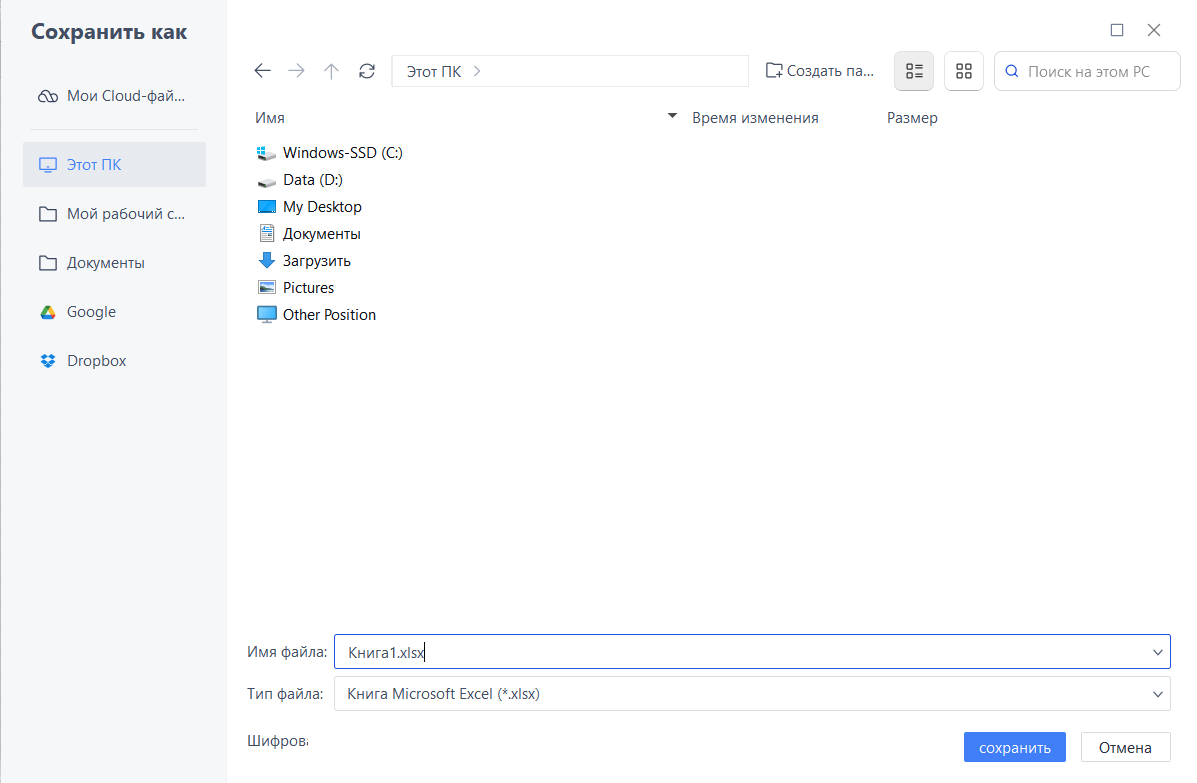The image size is (1197, 783).
Task: Open the Windows-SSD (C:) drive
Action: pyautogui.click(x=342, y=153)
